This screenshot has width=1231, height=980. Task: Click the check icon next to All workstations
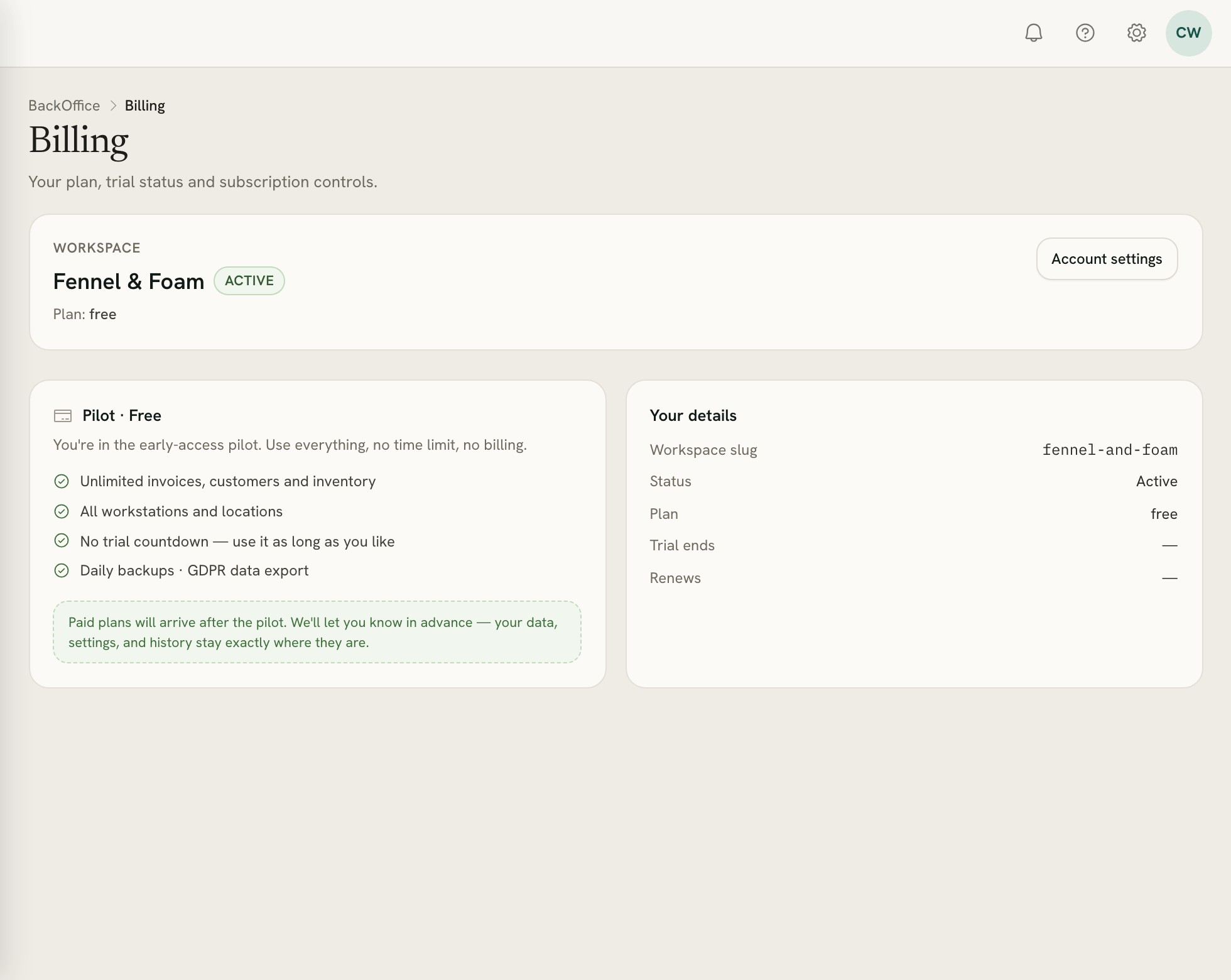click(x=62, y=511)
